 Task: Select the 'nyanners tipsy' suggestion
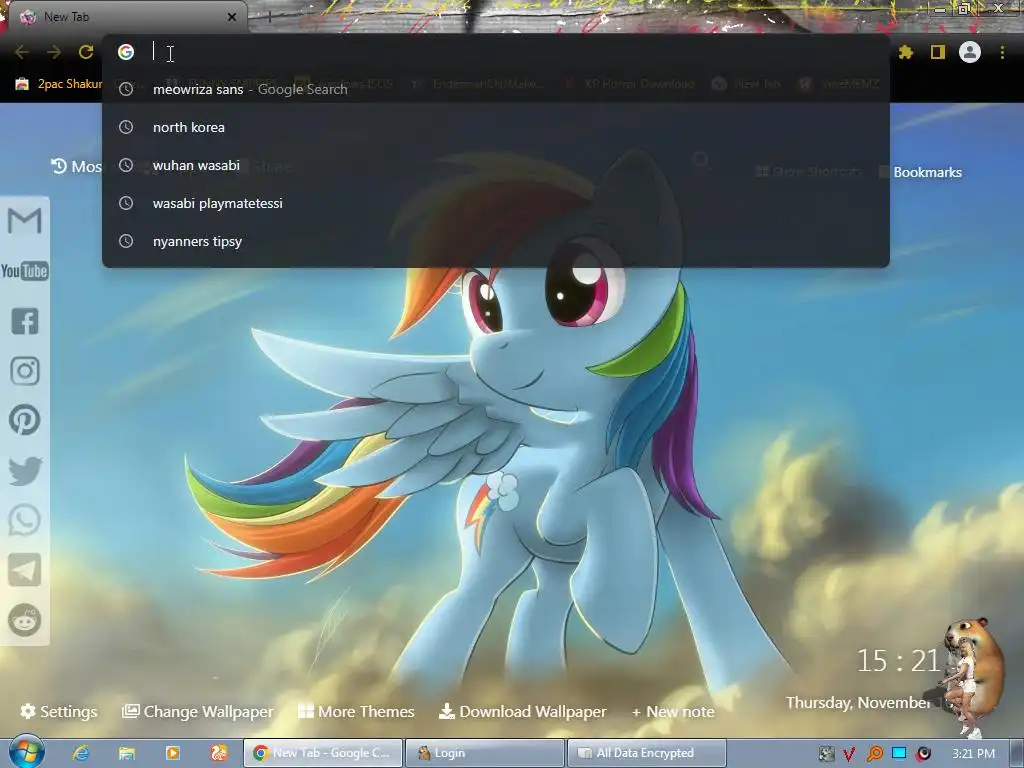(x=496, y=241)
